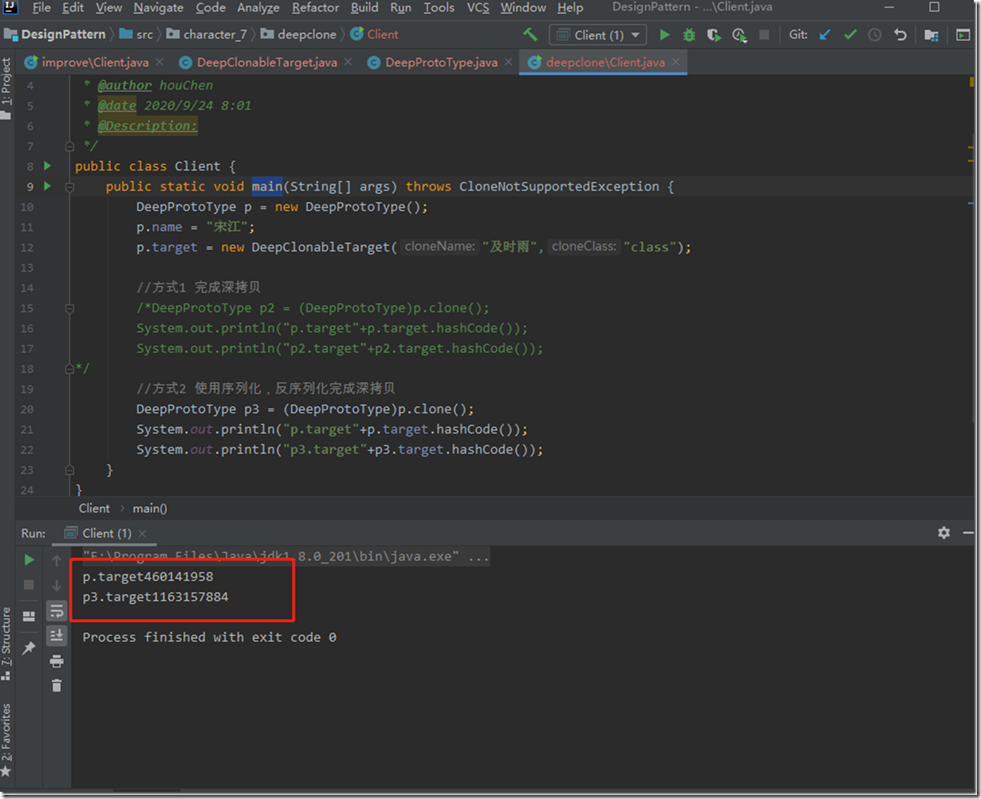Clear console output with trash icon
This screenshot has height=799, width=981.
(57, 685)
